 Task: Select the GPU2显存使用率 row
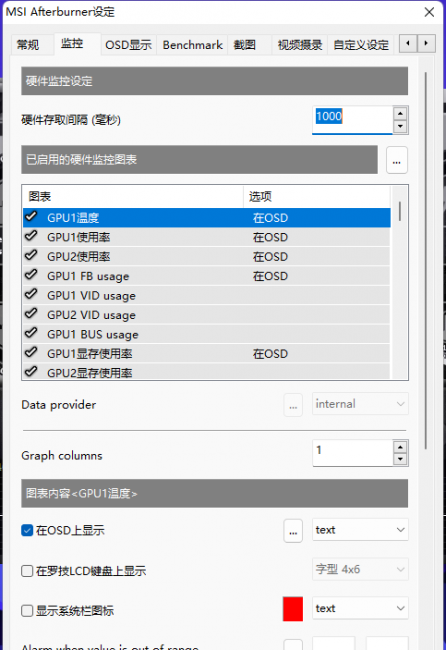[x=206, y=372]
